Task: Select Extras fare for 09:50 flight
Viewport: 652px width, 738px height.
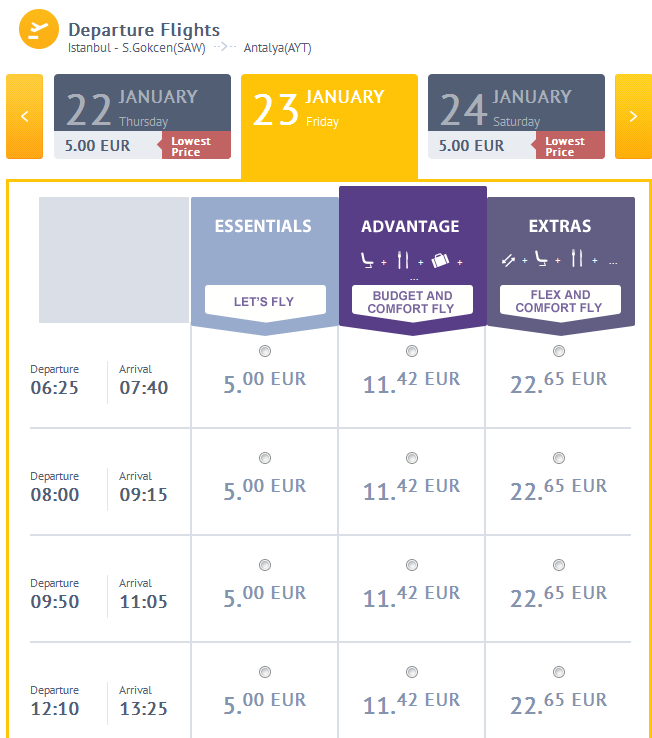Action: point(559,565)
